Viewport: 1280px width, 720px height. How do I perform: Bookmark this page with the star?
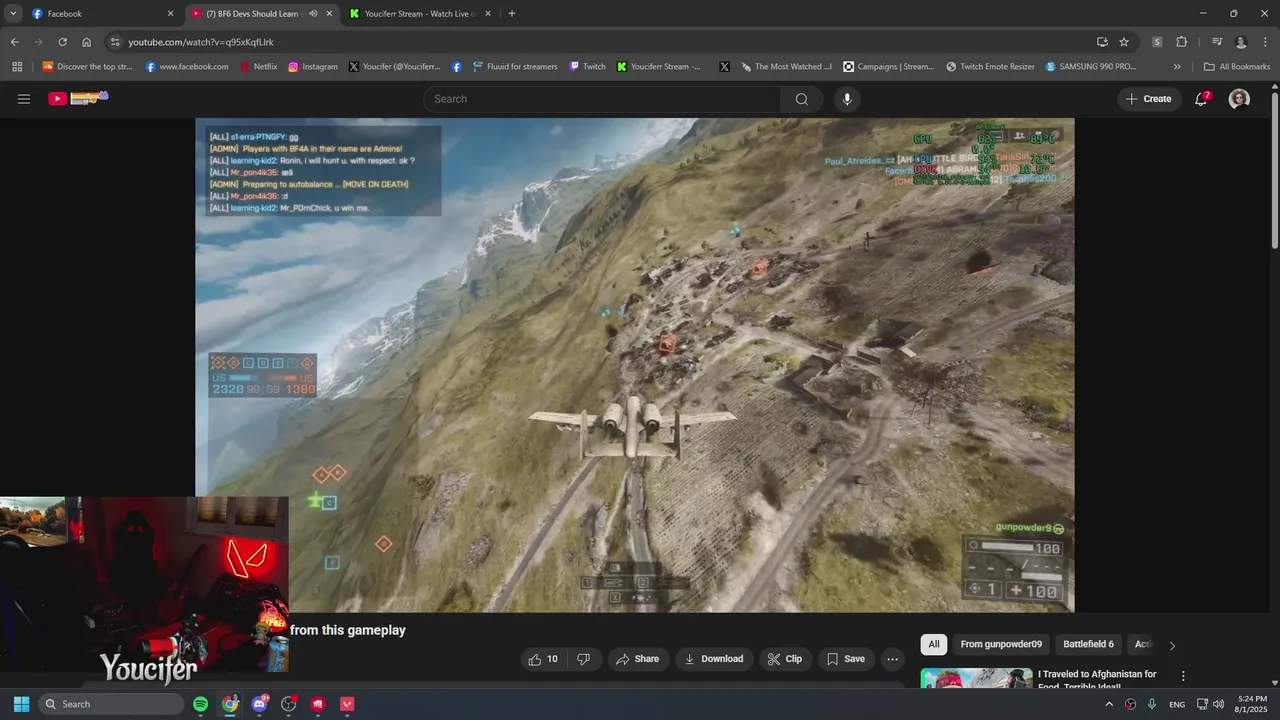pos(1124,42)
